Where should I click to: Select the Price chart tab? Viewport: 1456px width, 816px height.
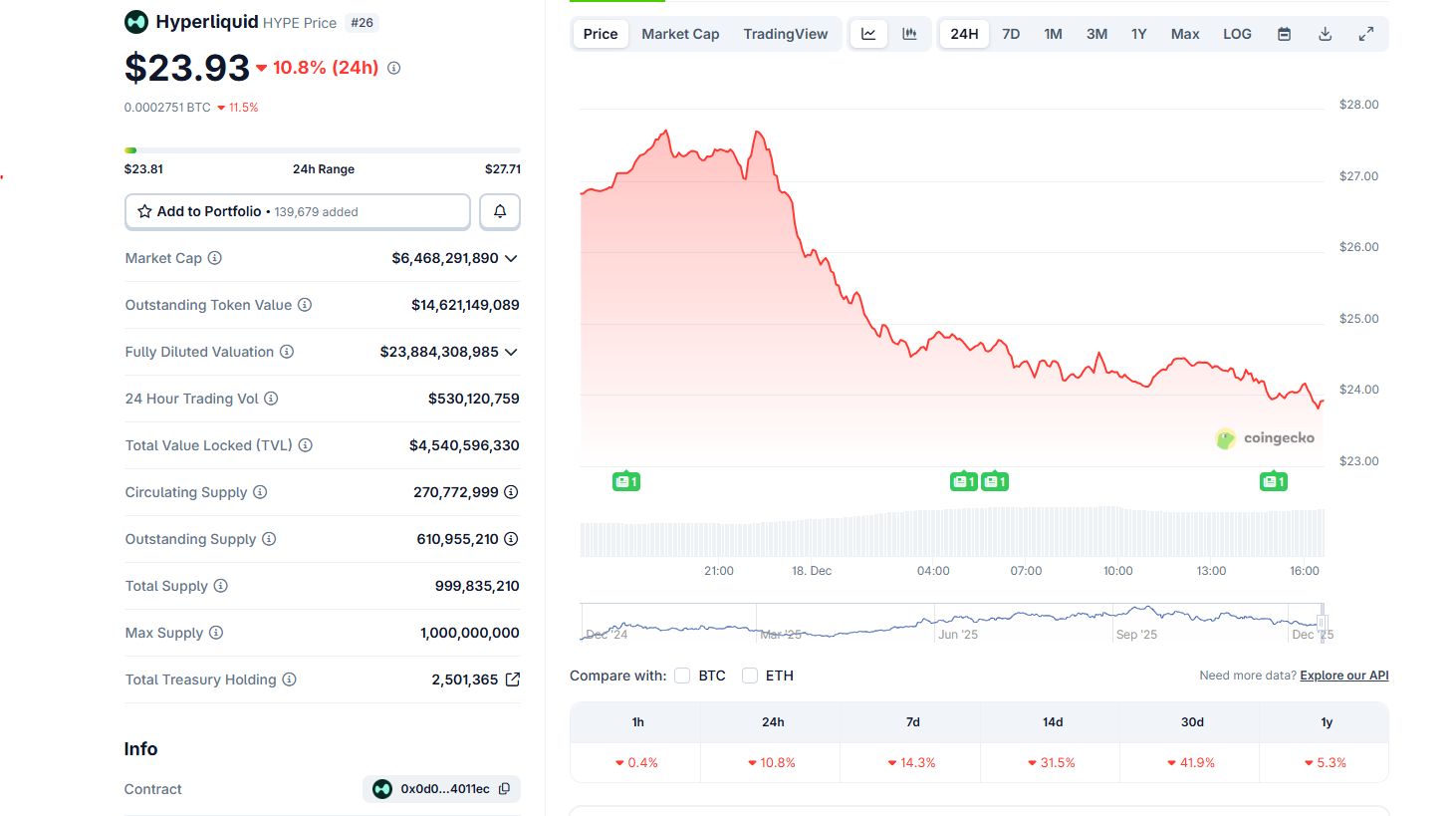tap(601, 34)
